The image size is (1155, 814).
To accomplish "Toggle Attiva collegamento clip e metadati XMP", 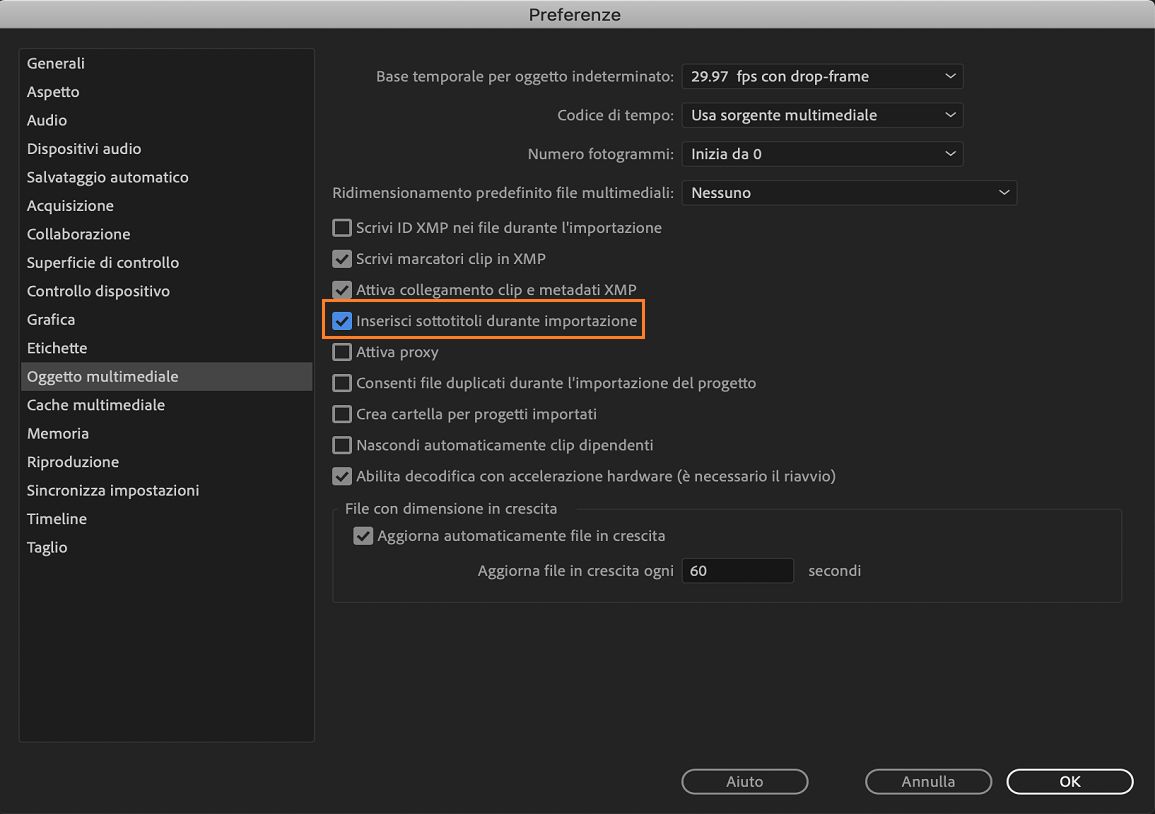I will click(x=342, y=290).
